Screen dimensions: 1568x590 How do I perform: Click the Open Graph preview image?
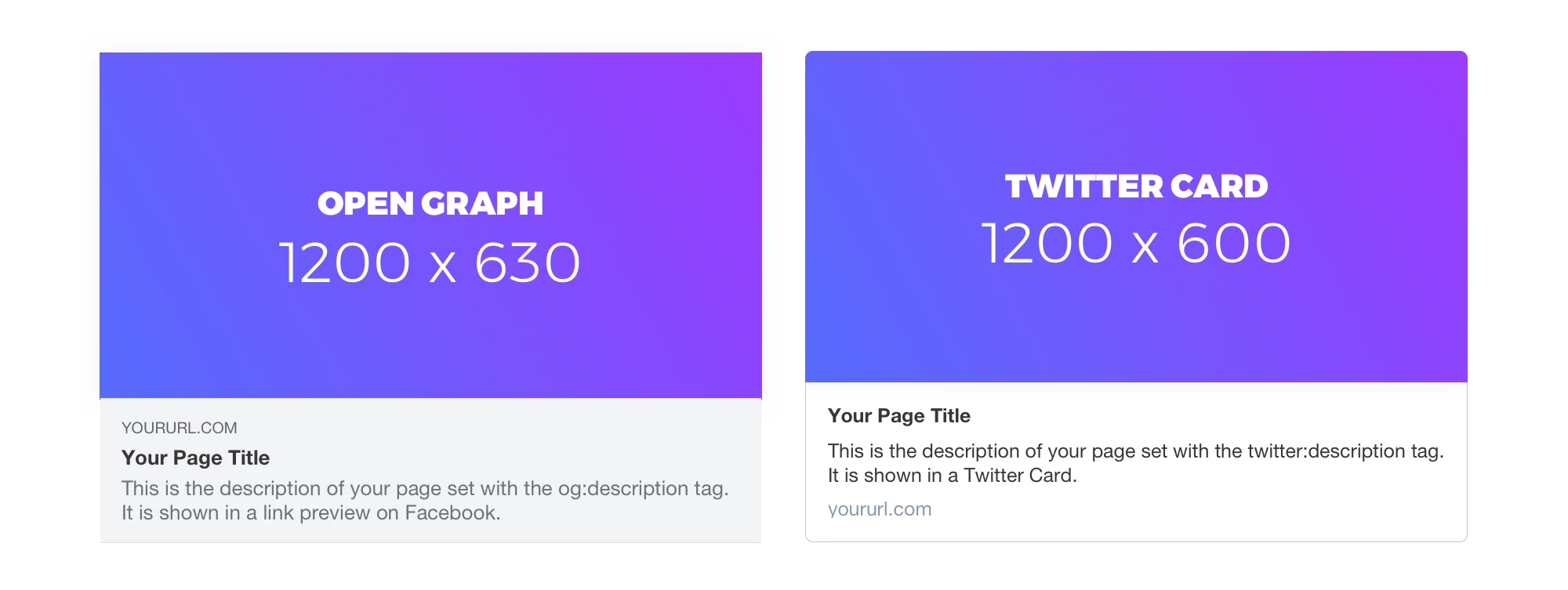[430, 226]
